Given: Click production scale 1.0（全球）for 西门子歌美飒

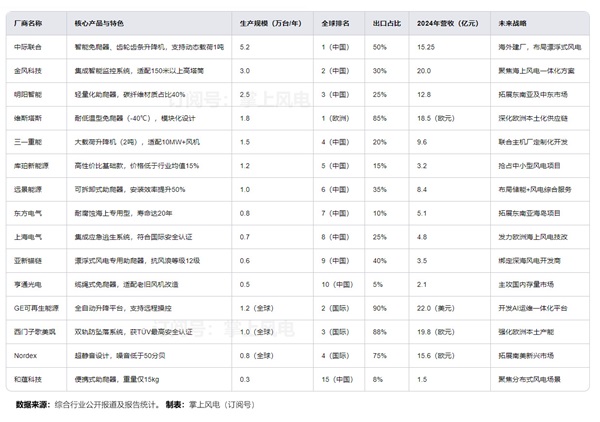Looking at the screenshot, I should pyautogui.click(x=257, y=332).
